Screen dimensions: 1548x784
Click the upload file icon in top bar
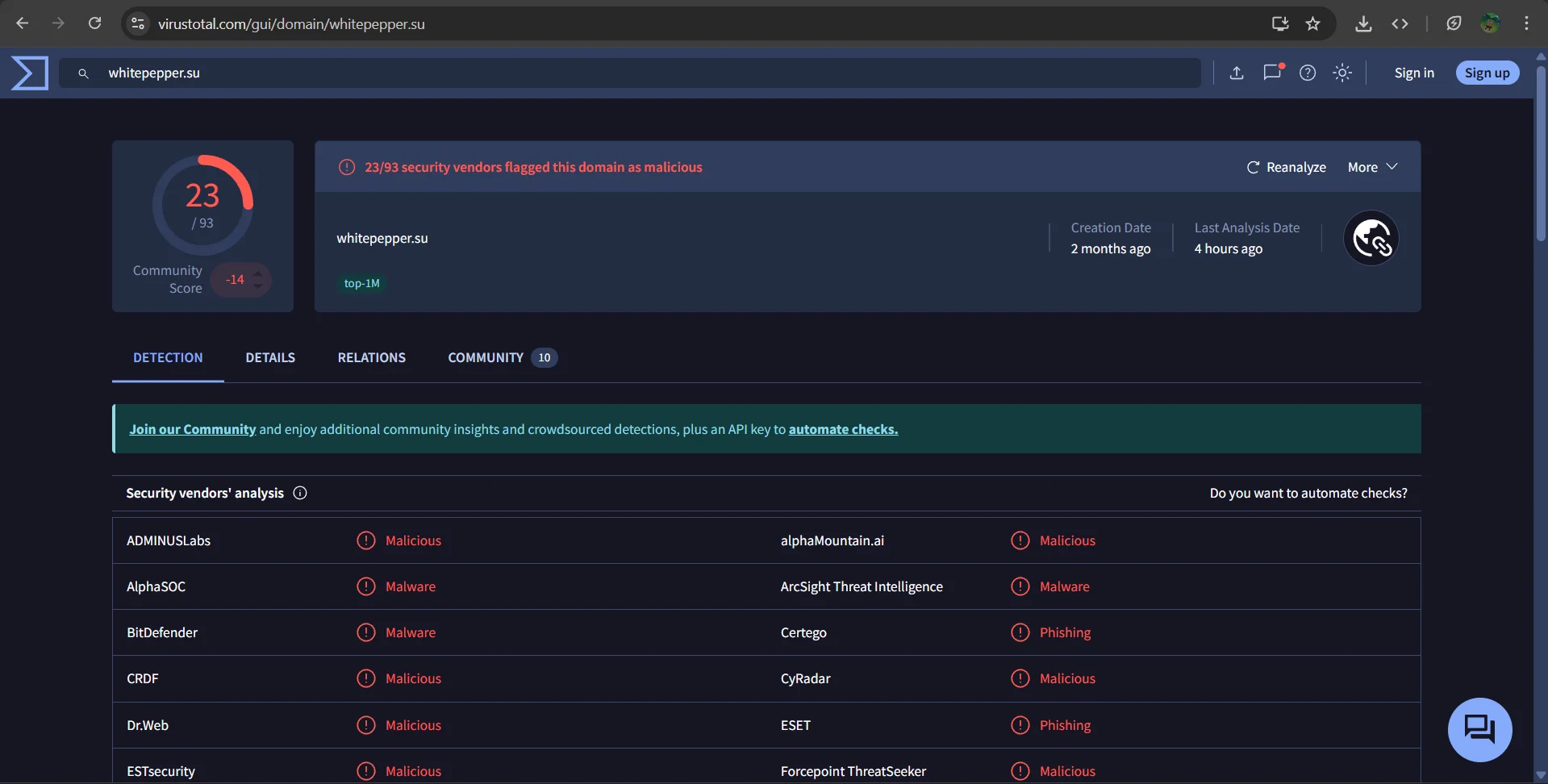[x=1237, y=73]
